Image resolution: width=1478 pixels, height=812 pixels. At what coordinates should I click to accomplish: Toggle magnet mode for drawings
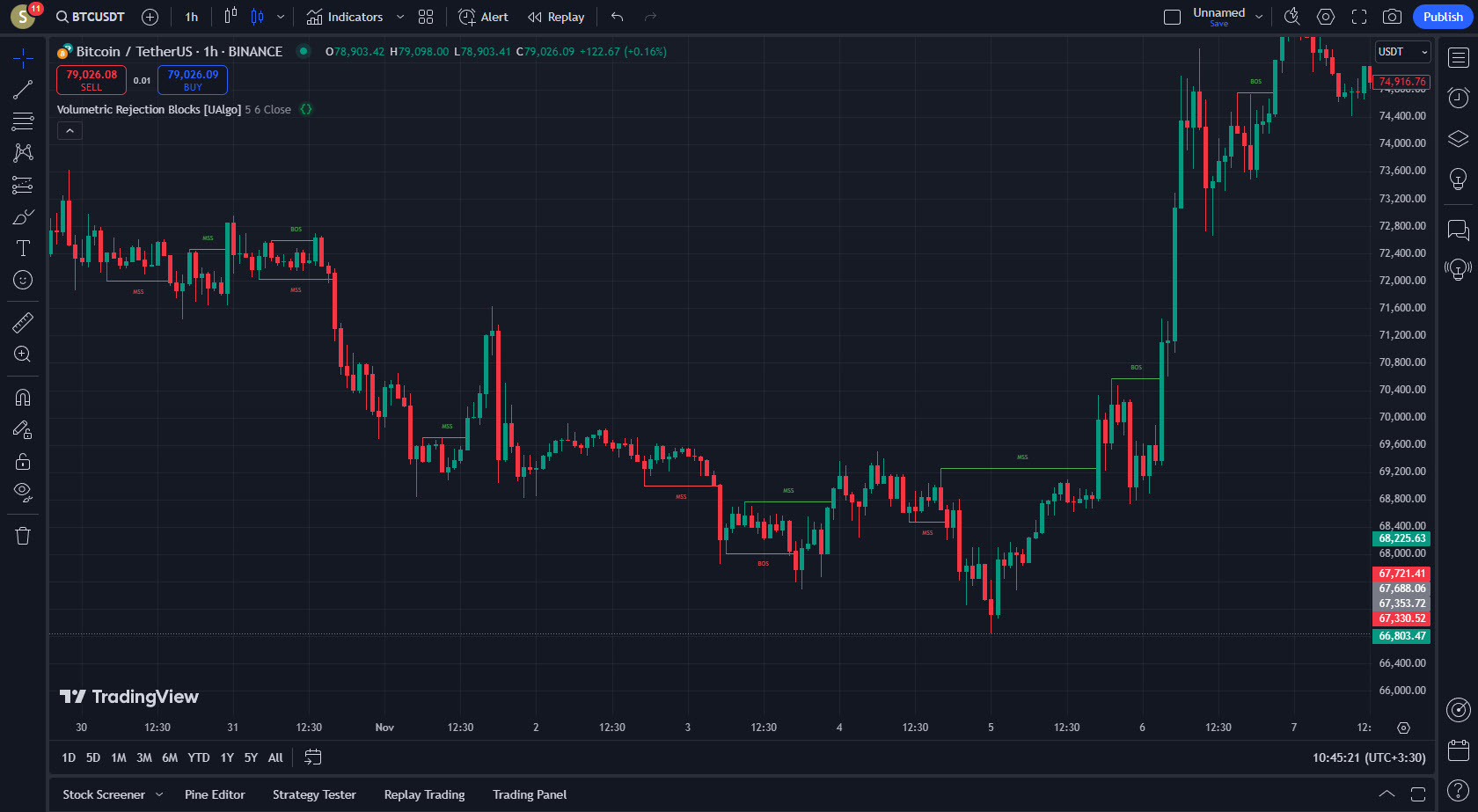click(x=23, y=398)
